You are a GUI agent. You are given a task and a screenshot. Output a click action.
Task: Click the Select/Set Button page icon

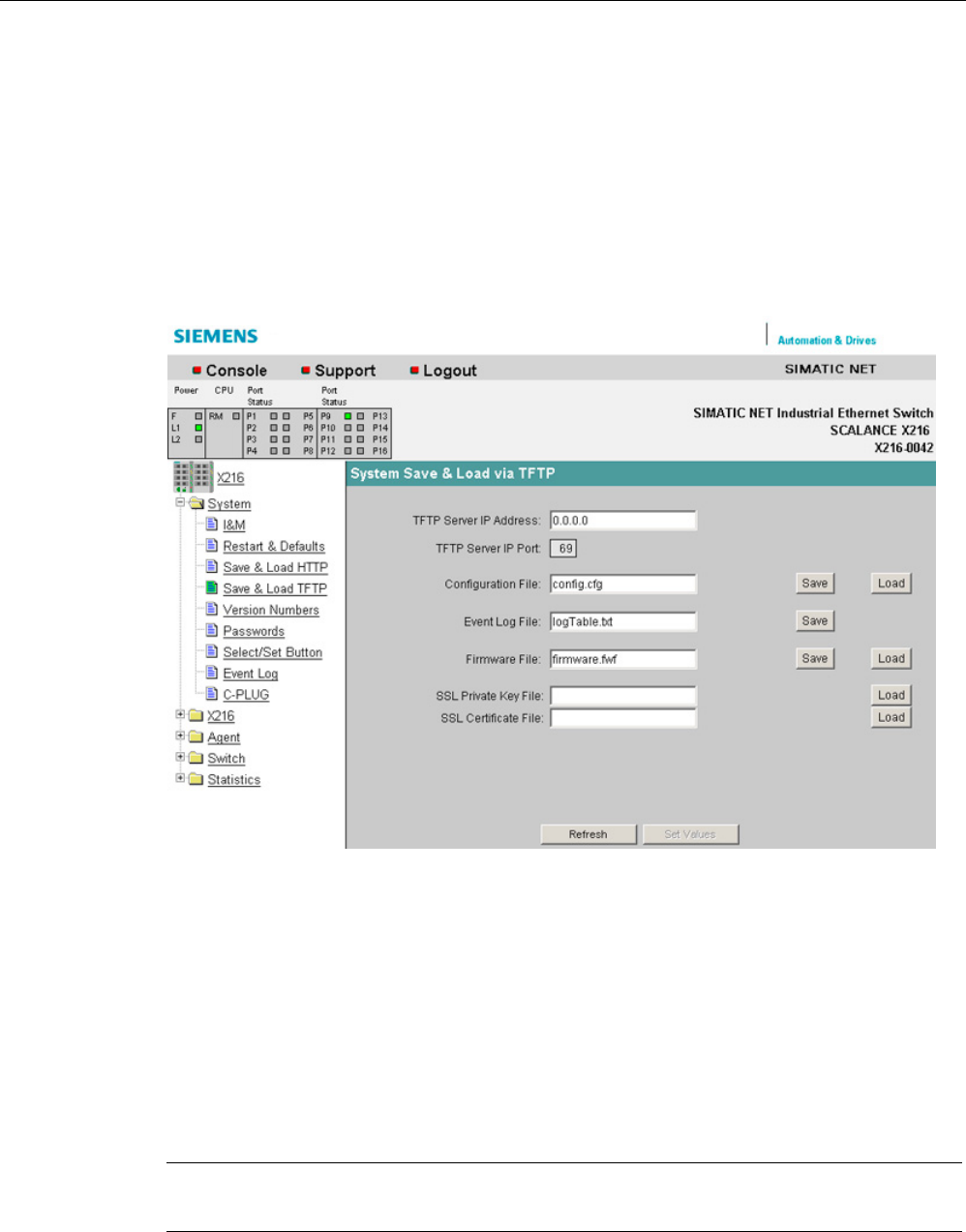coord(212,651)
